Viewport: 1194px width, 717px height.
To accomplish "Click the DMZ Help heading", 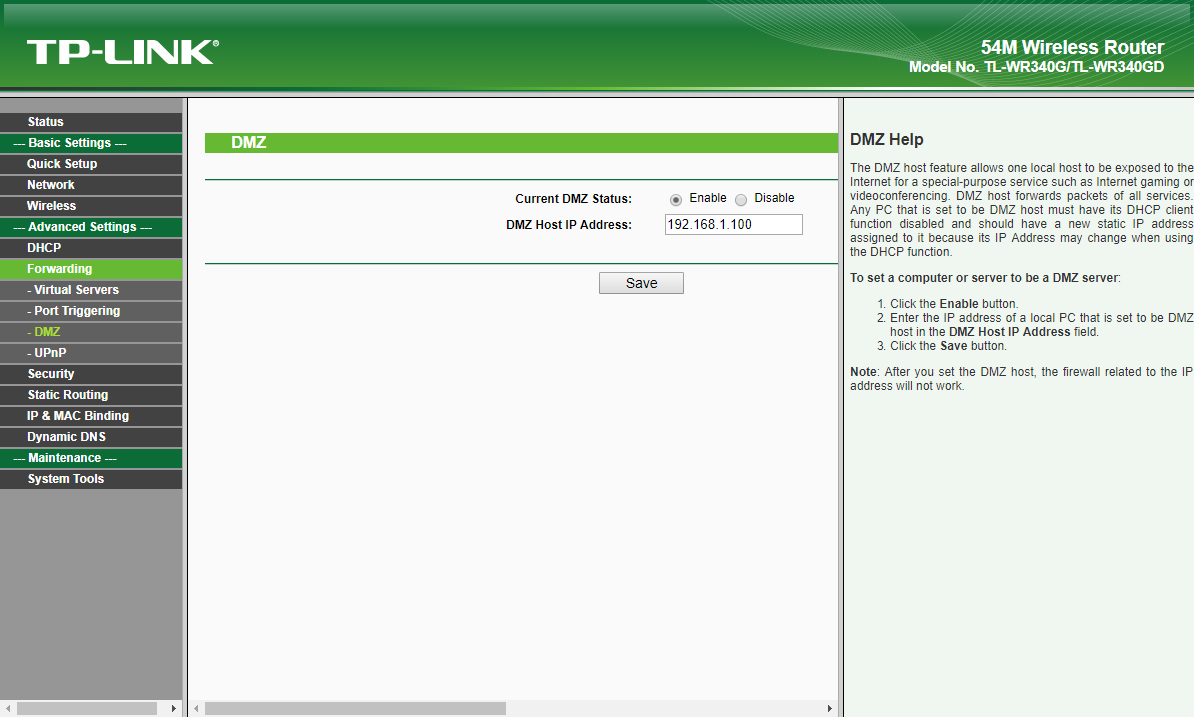I will click(x=886, y=139).
